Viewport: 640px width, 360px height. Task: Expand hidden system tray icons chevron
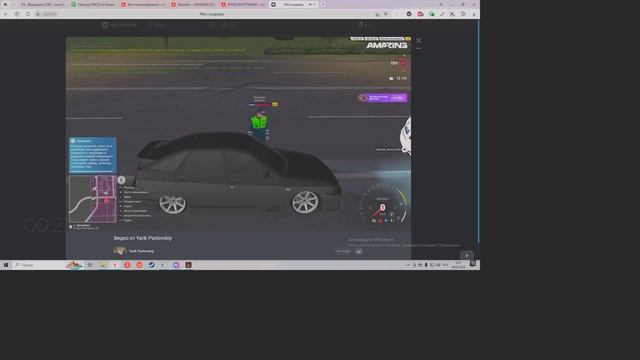click(408, 265)
